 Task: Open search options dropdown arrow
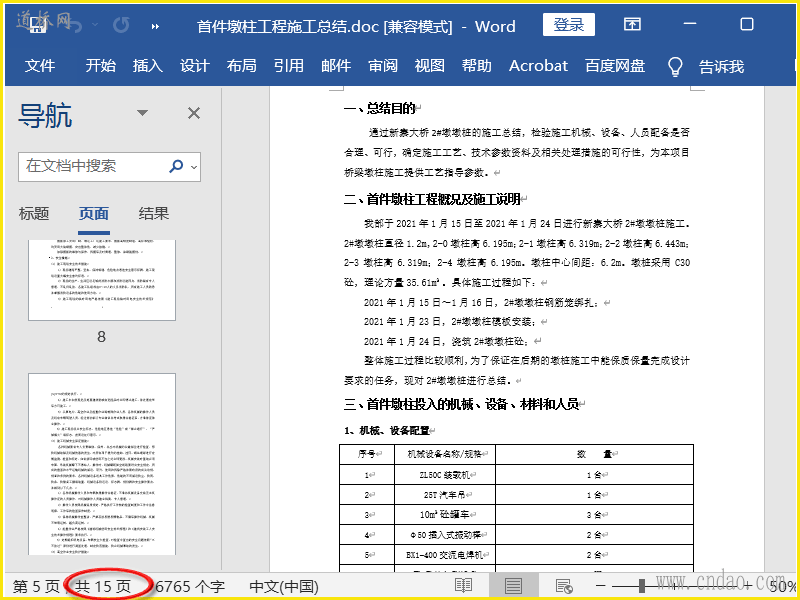click(x=193, y=166)
